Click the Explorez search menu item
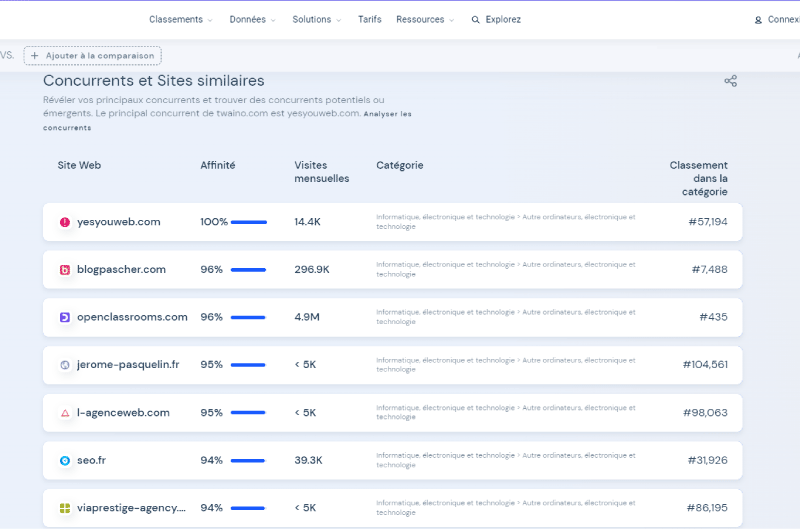The image size is (800, 530). [496, 19]
